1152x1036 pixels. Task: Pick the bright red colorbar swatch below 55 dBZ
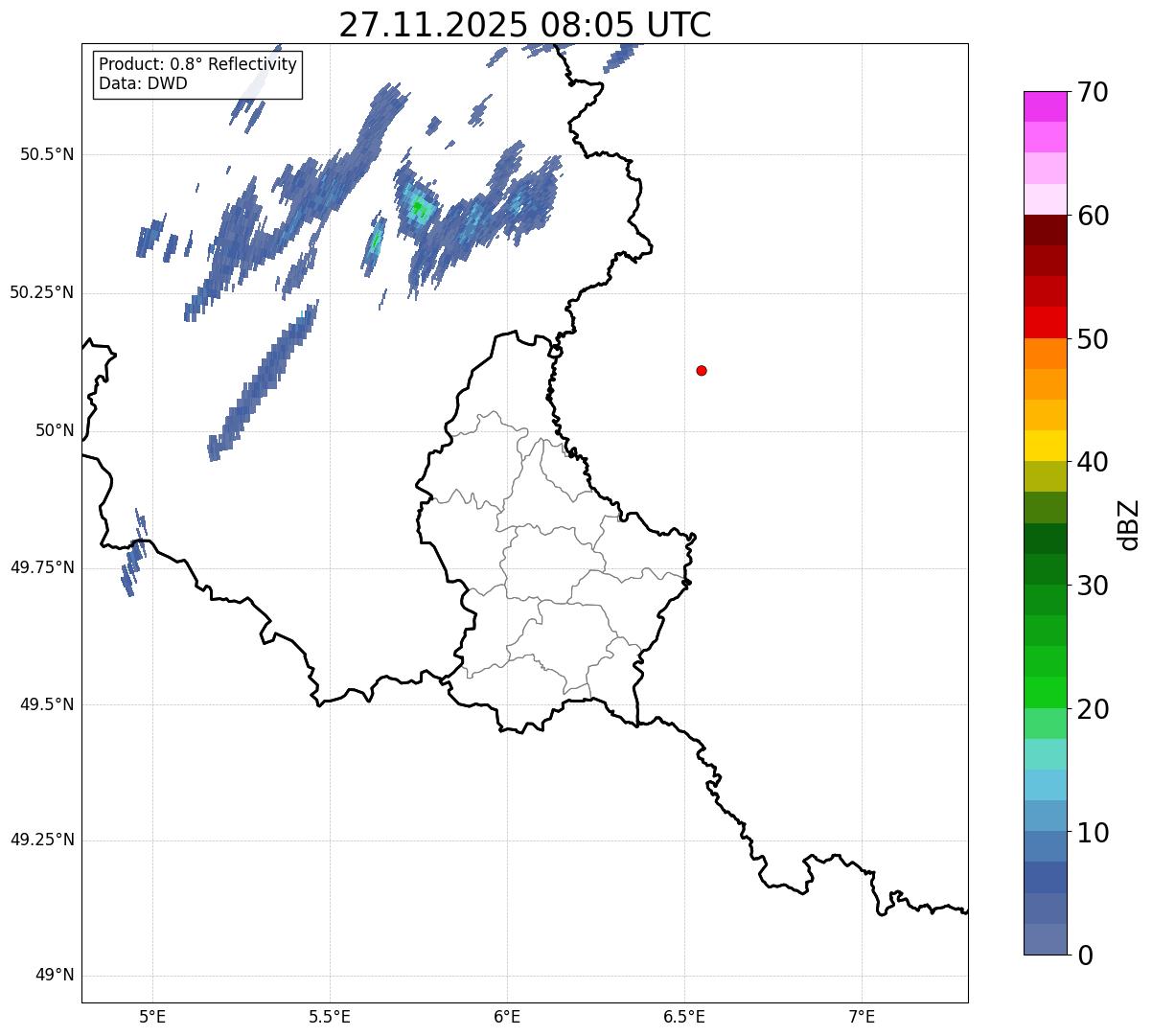click(1045, 323)
